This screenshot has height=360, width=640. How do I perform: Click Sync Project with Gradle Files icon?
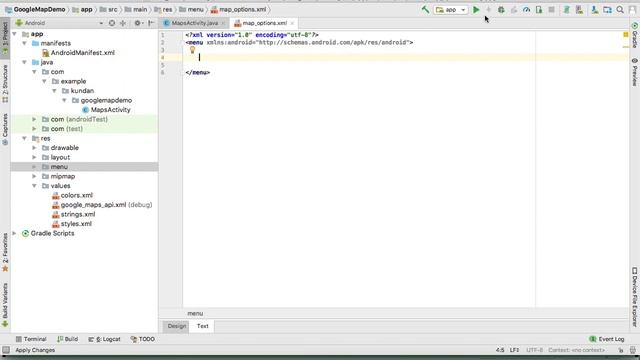click(x=566, y=9)
